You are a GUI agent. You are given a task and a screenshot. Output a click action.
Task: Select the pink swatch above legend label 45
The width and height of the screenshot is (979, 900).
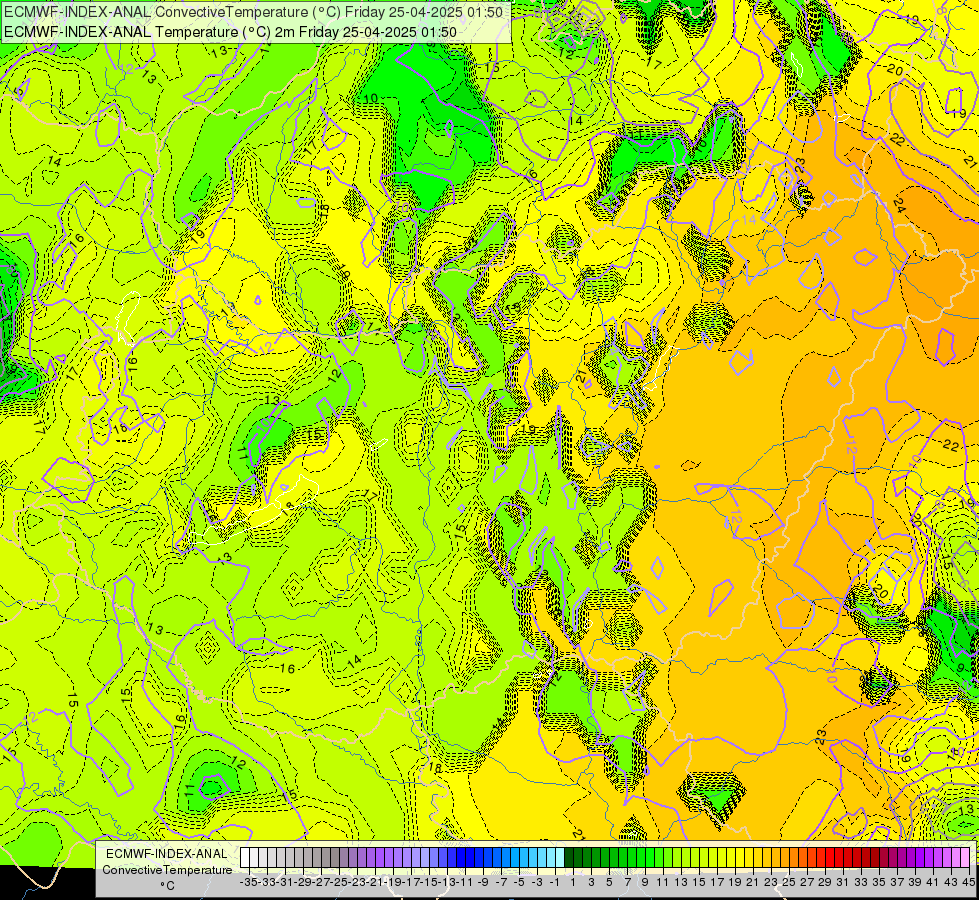pos(964,858)
